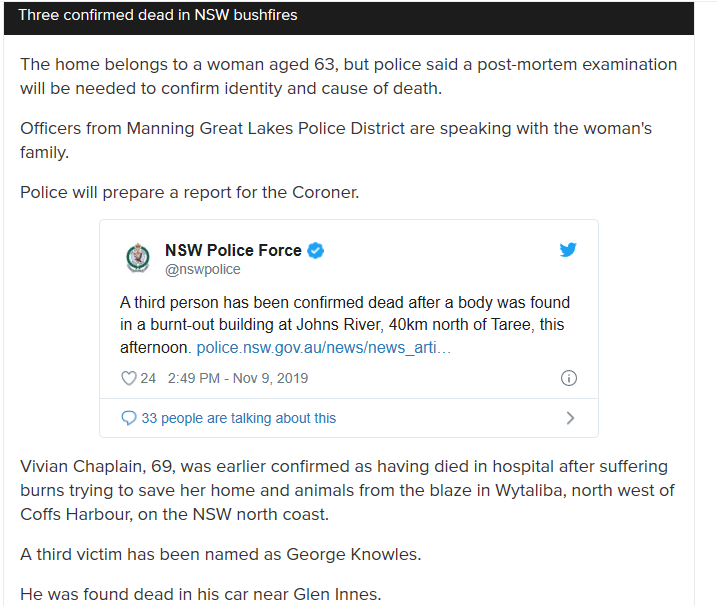The height and width of the screenshot is (606, 717).
Task: Open the tweet info circle icon
Action: pyautogui.click(x=569, y=378)
